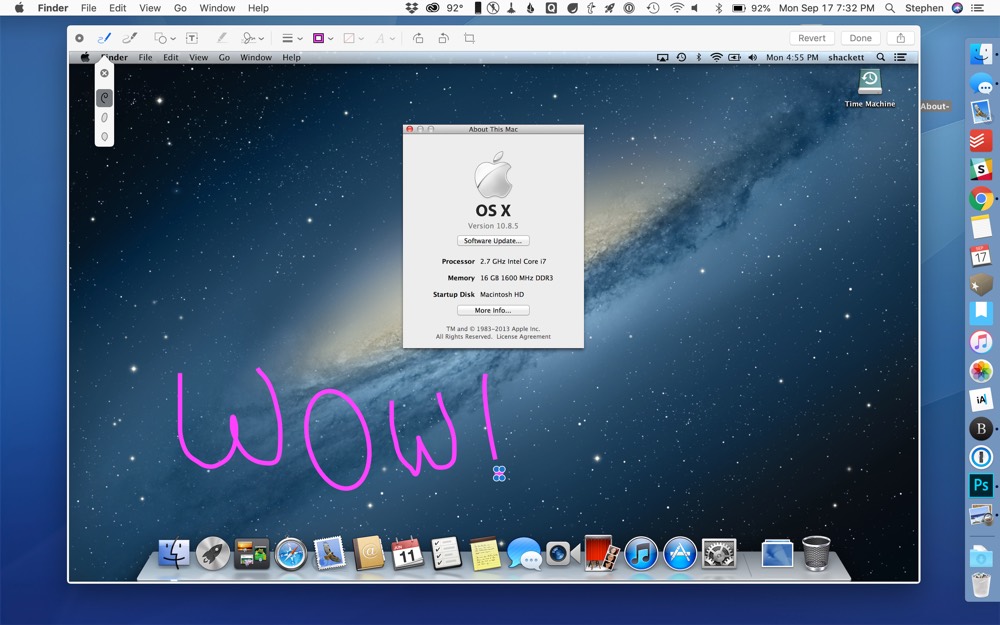This screenshot has width=1000, height=625.
Task: Close the stroke style popover
Action: [105, 73]
